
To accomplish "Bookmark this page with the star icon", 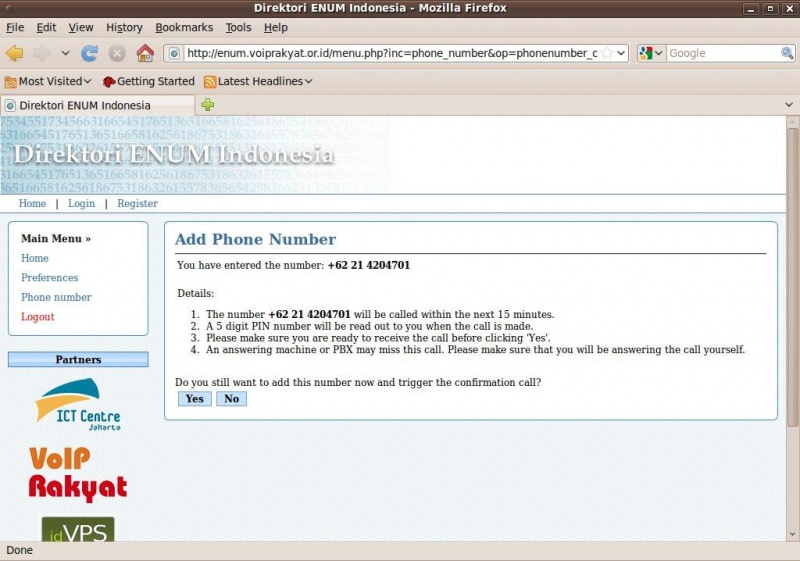I will click(606, 53).
